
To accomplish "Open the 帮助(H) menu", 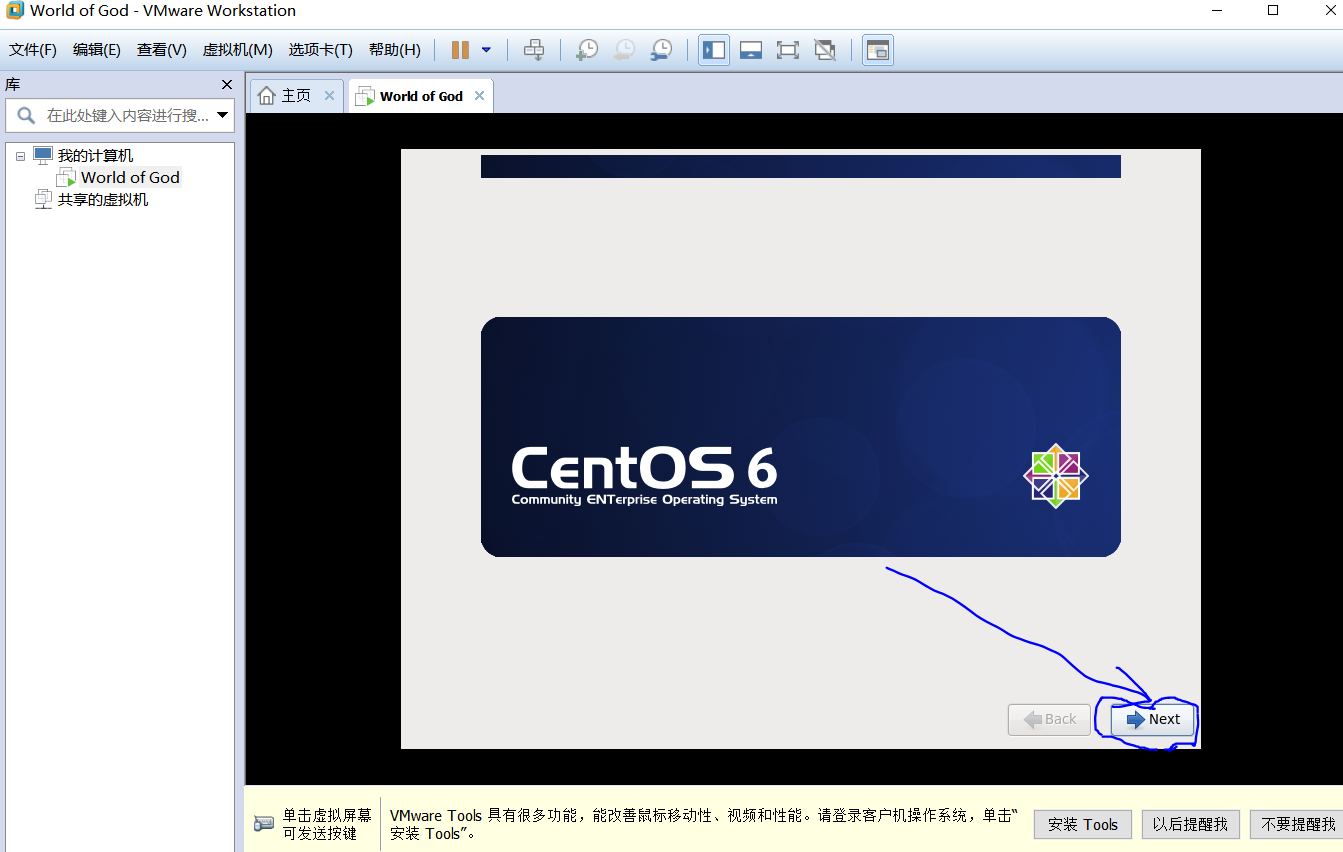I will (x=395, y=50).
